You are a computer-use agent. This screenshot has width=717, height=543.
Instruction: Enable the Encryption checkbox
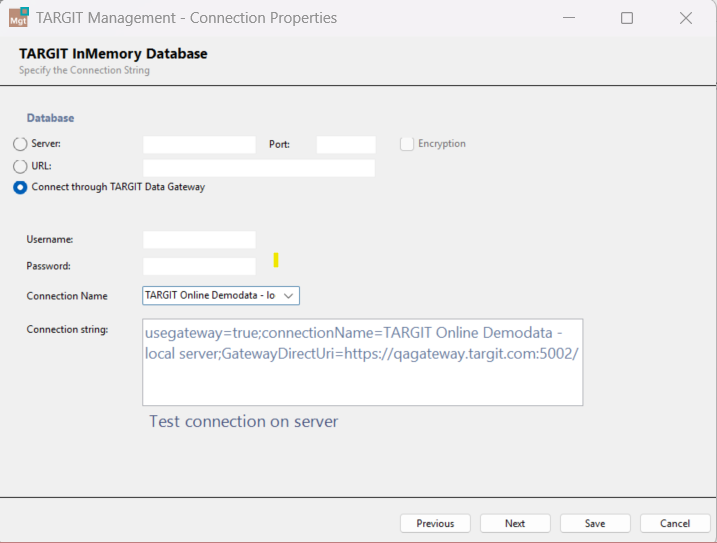coord(407,144)
